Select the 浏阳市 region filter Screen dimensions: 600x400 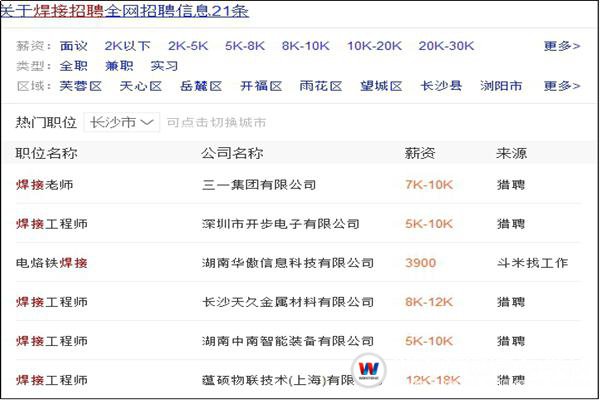(500, 86)
